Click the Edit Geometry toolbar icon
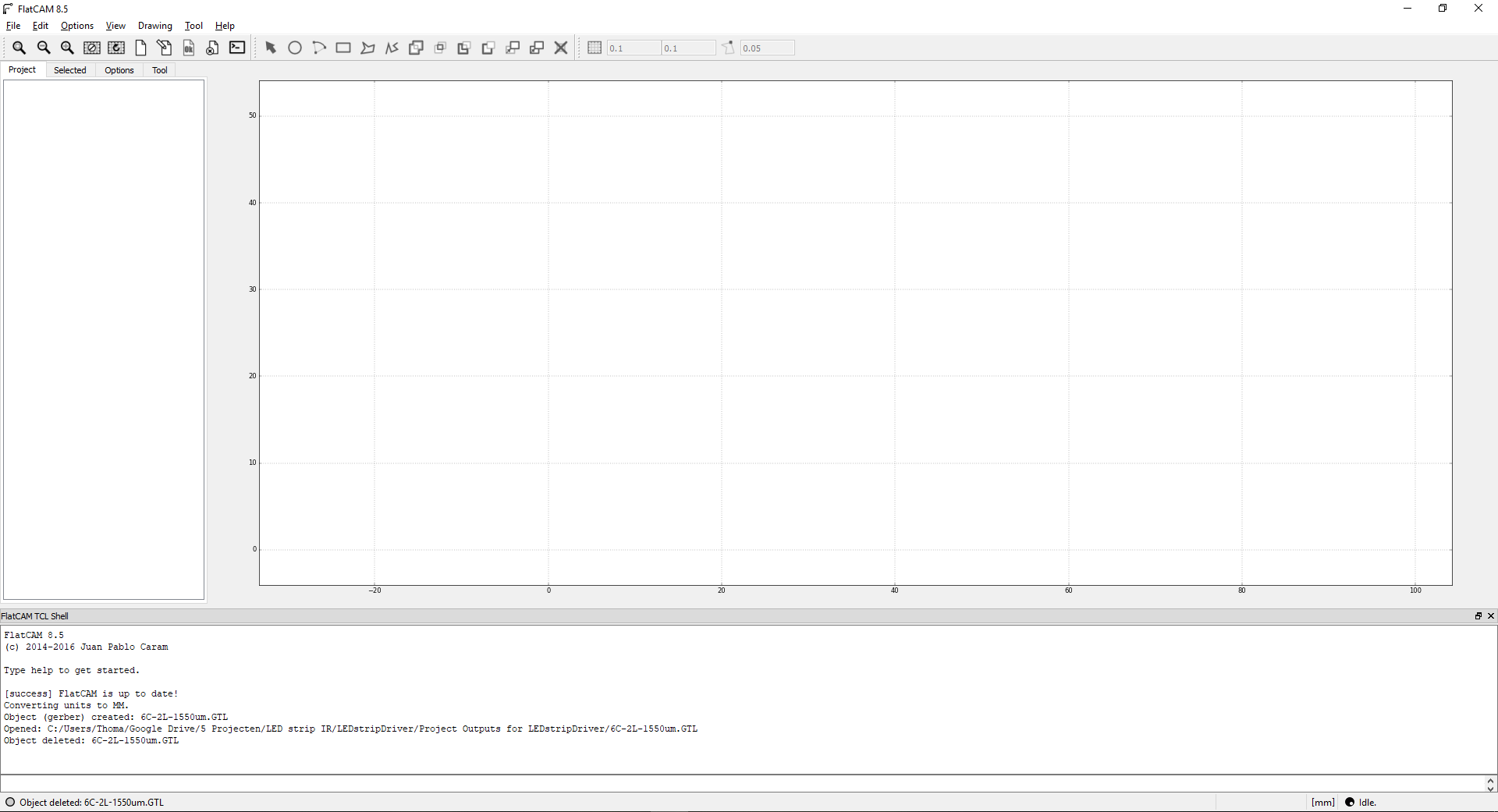This screenshot has height=812, width=1498. pyautogui.click(x=165, y=48)
